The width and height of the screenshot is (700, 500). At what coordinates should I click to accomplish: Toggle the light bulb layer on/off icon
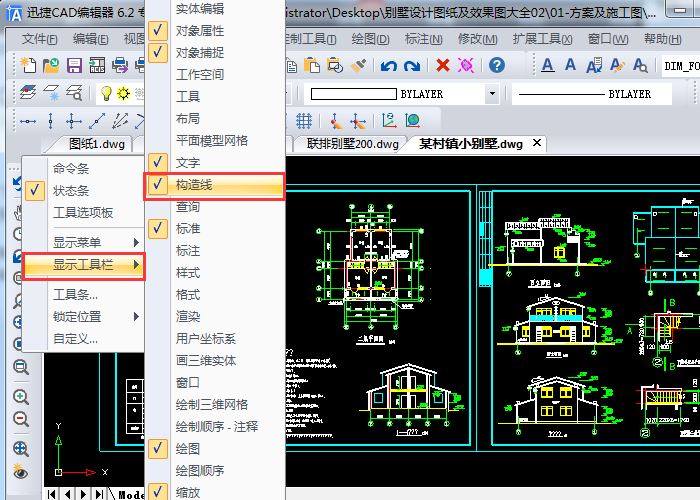coord(106,93)
